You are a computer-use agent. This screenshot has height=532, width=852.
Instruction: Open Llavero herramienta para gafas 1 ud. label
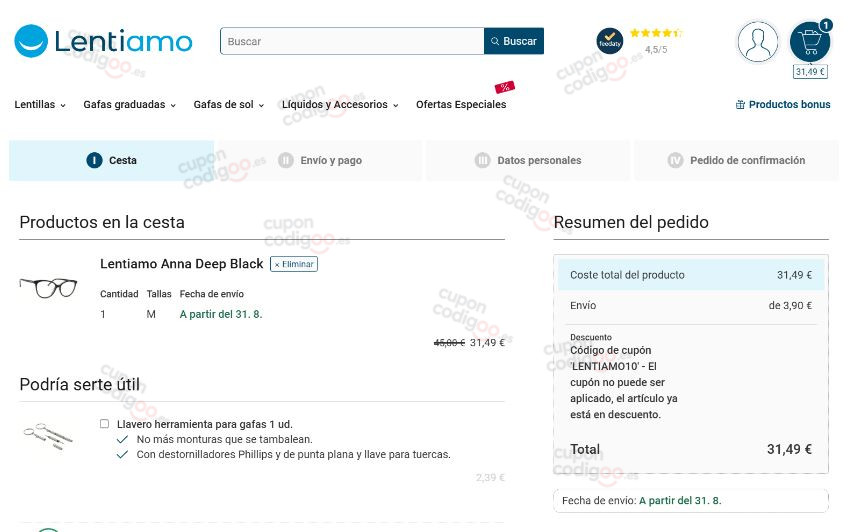[x=205, y=424]
